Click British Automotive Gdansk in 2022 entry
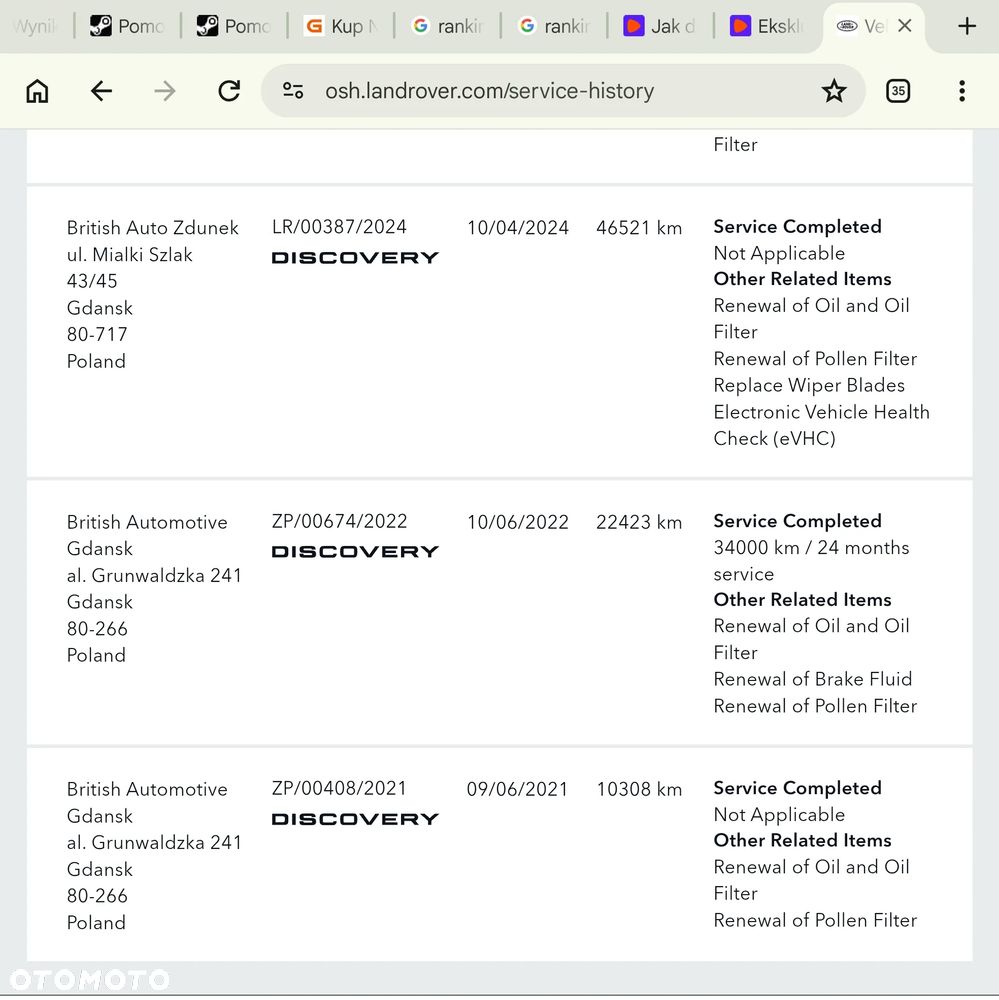The height and width of the screenshot is (1000, 999). pos(147,535)
